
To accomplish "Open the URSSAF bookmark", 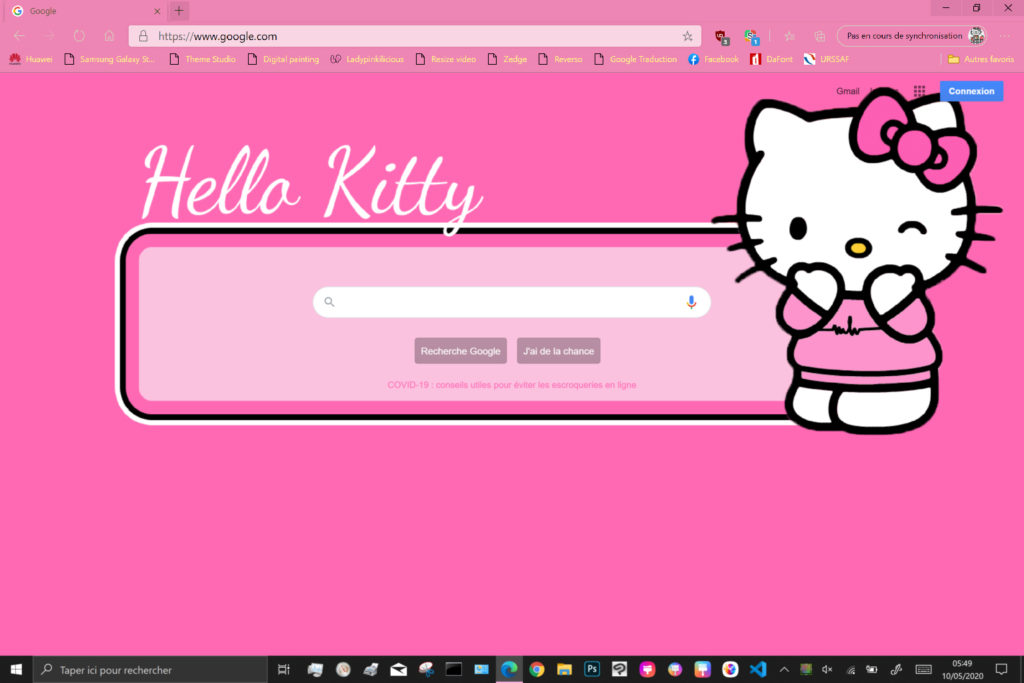I will [827, 59].
